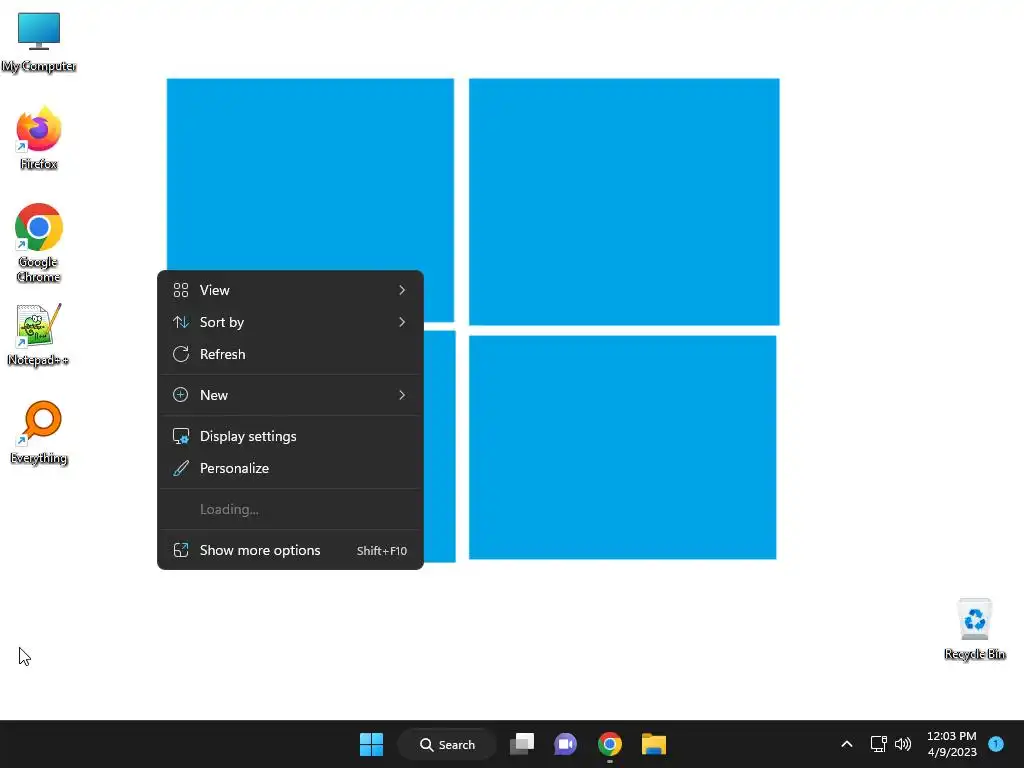1024x768 pixels.
Task: Click the up-down arrows Sort icon
Action: pyautogui.click(x=181, y=322)
